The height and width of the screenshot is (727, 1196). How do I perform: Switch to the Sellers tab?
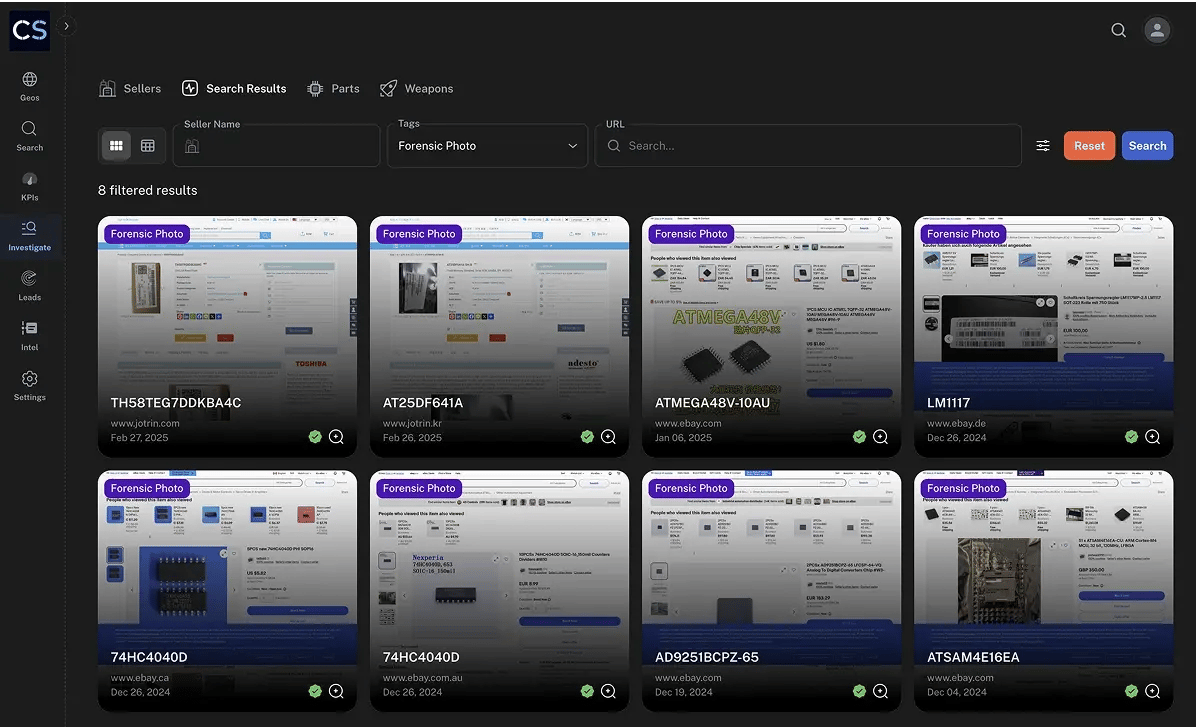click(x=130, y=88)
